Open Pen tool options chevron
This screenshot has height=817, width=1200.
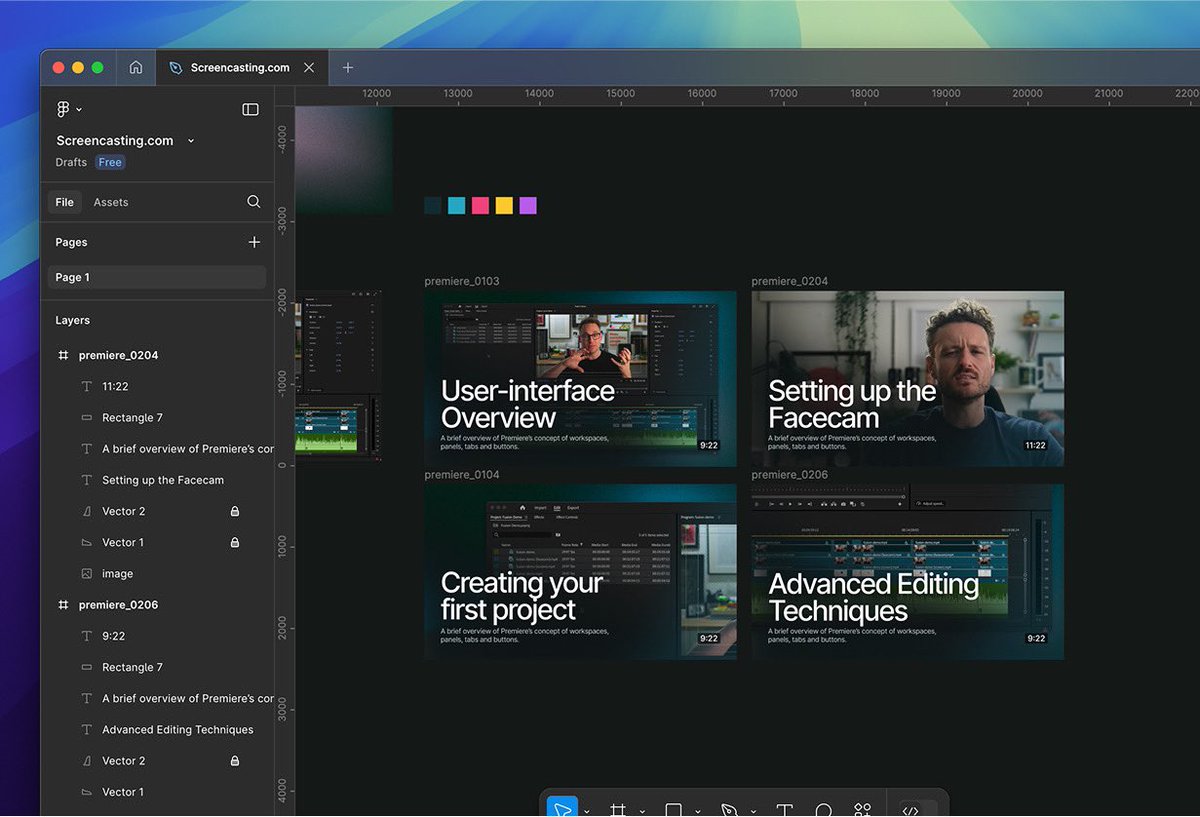pos(753,811)
